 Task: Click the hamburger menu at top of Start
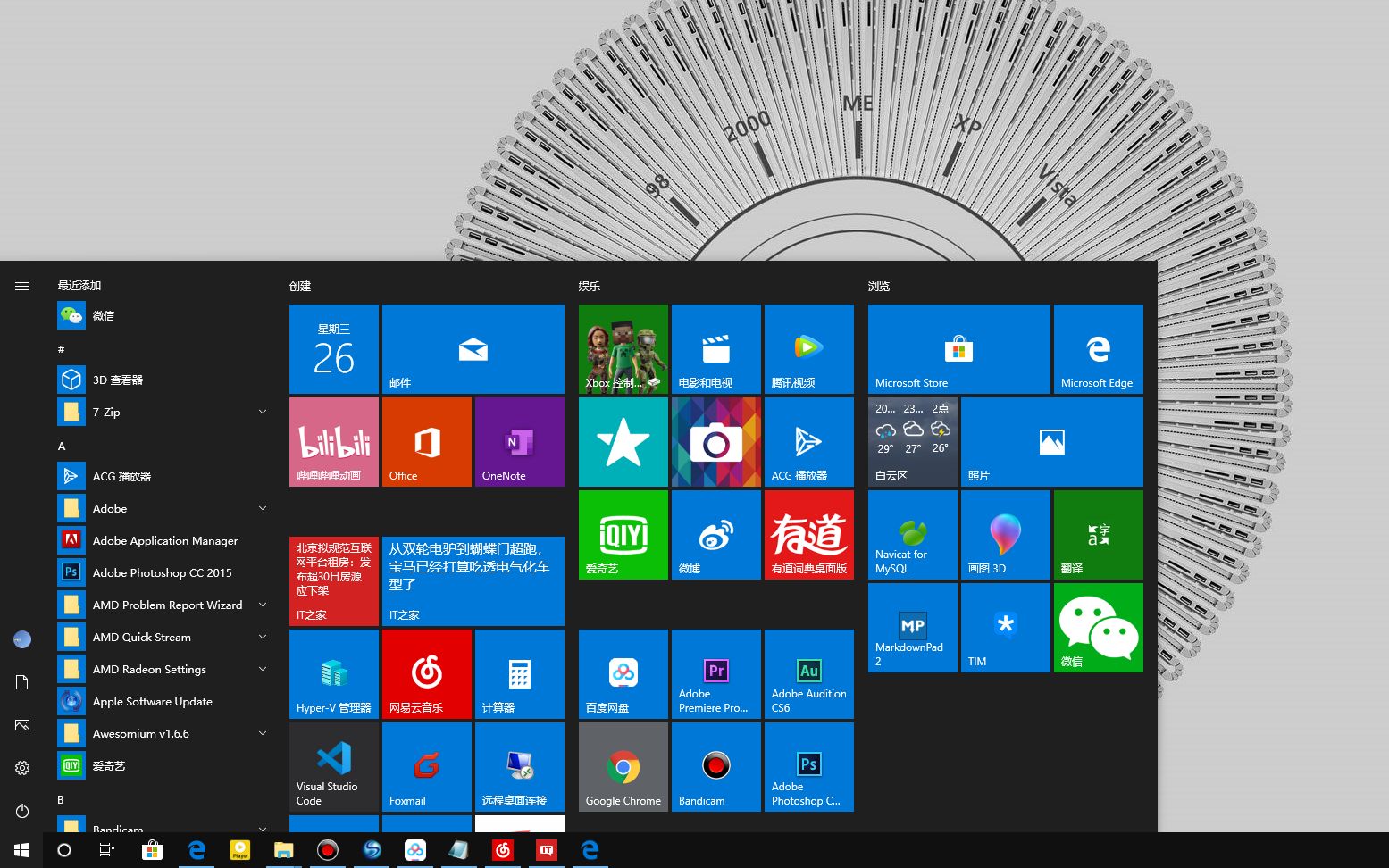[x=22, y=286]
